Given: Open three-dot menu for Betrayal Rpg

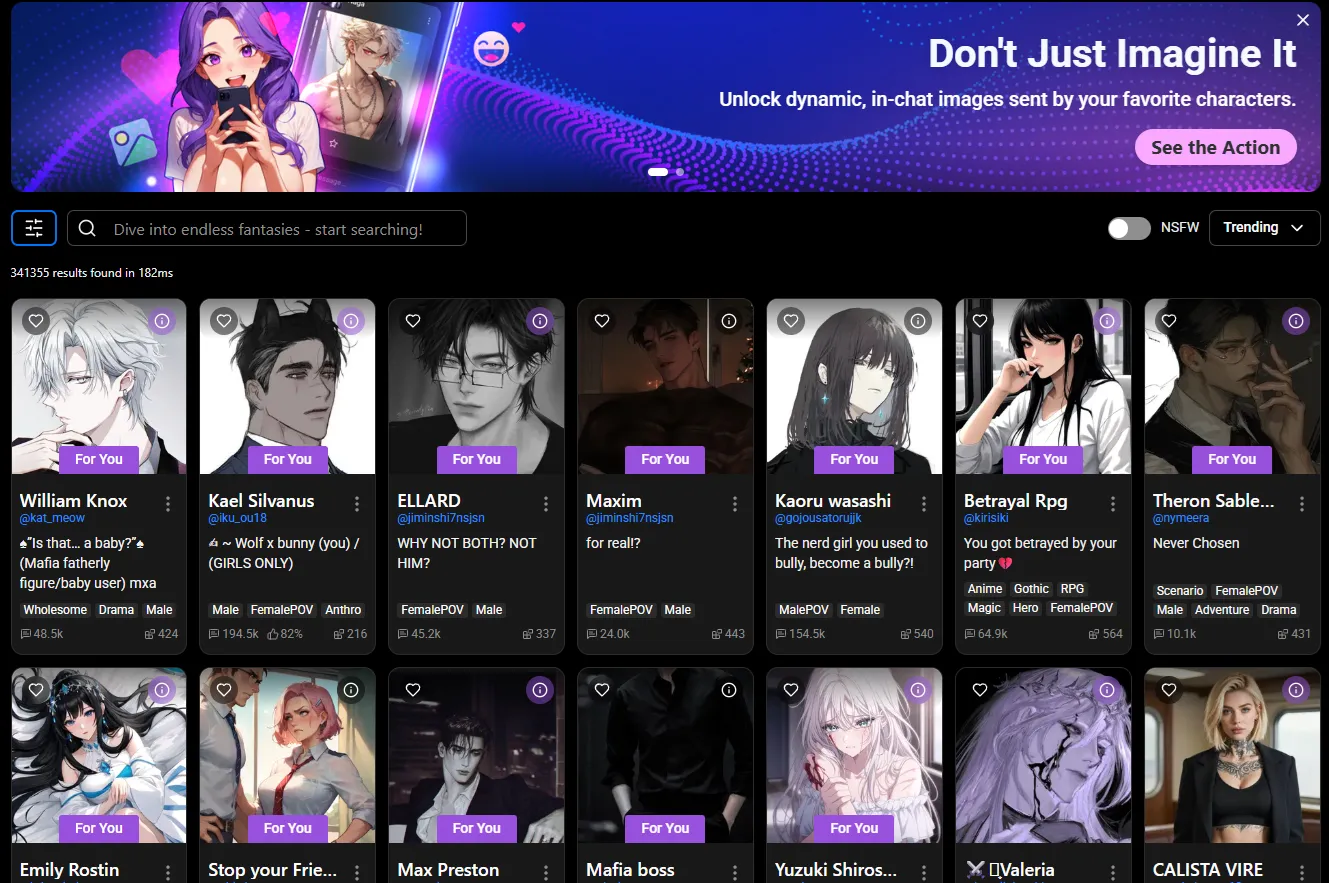Looking at the screenshot, I should (x=1113, y=503).
